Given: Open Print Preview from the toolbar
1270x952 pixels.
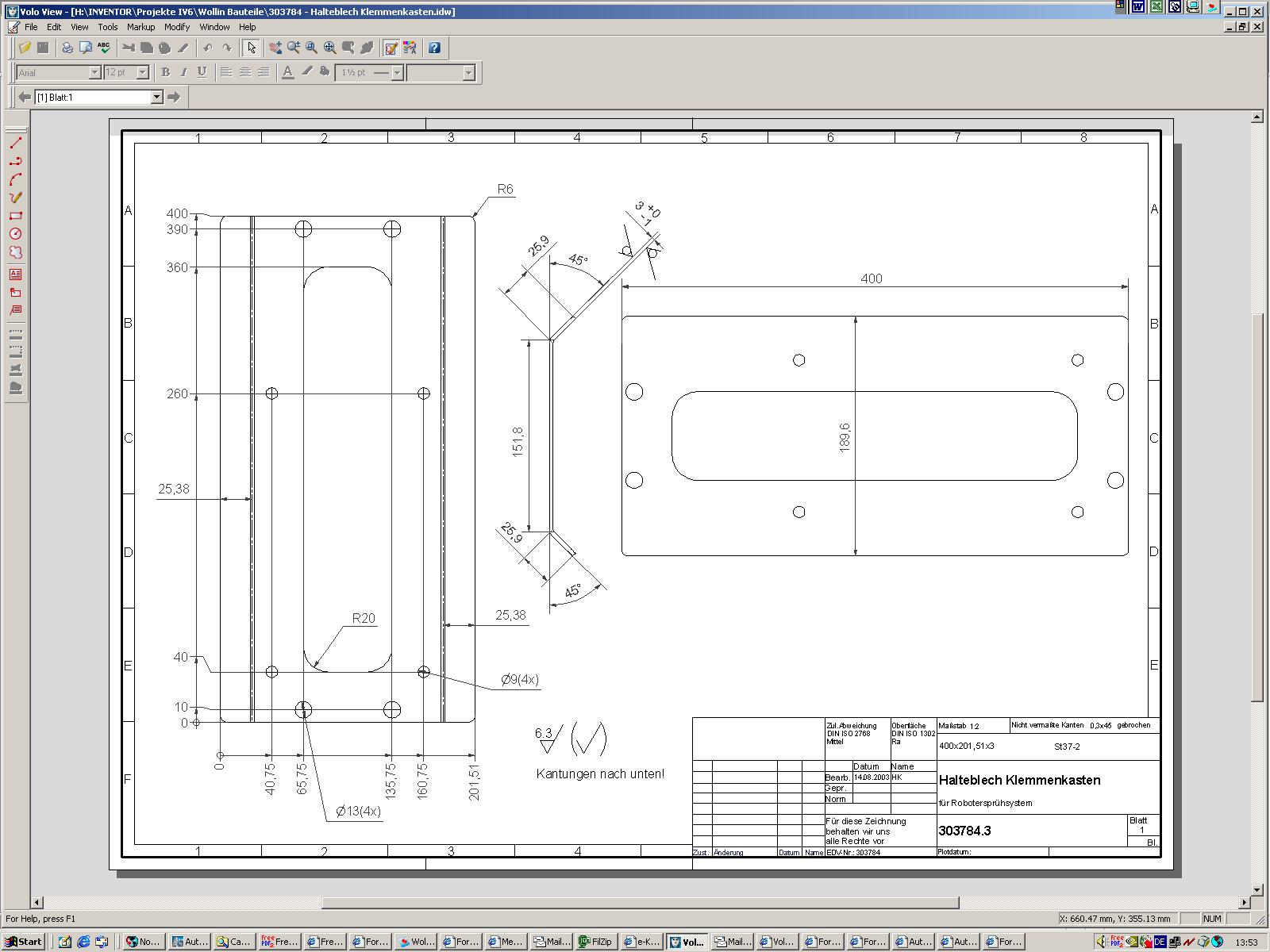Looking at the screenshot, I should 86,48.
